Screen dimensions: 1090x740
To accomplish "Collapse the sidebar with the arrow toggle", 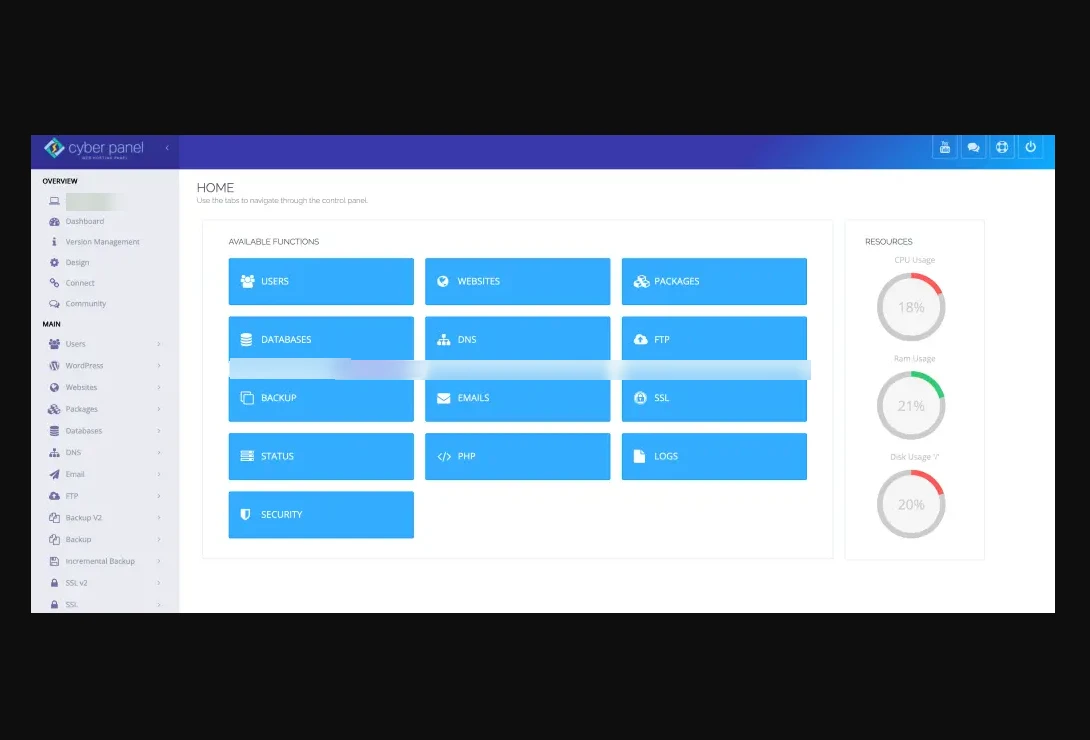I will [x=167, y=147].
